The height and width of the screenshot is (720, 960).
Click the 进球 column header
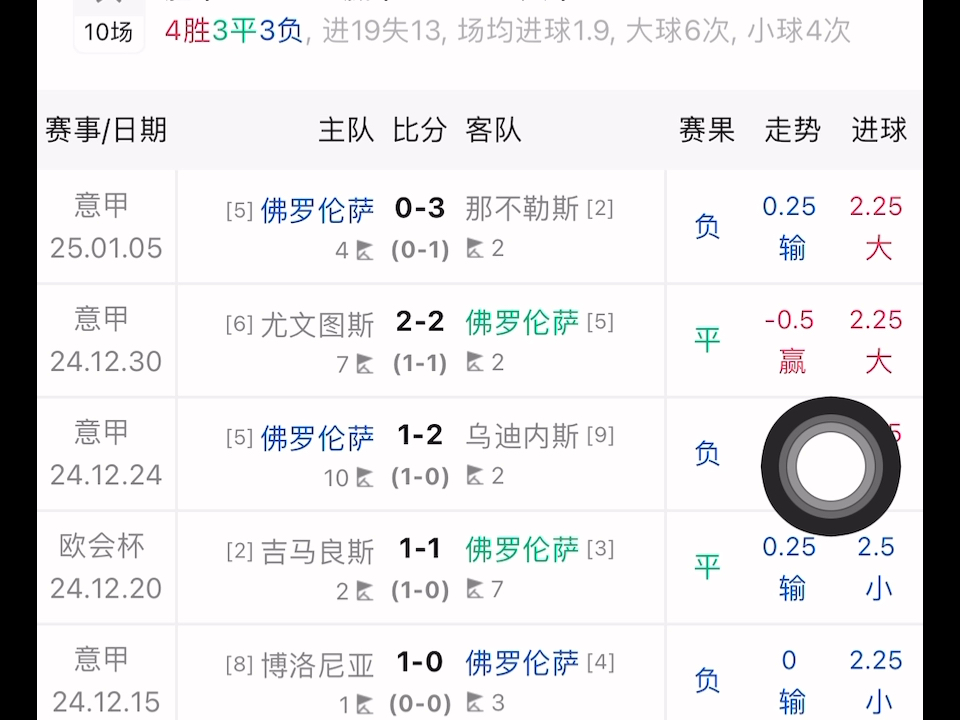pyautogui.click(x=878, y=130)
